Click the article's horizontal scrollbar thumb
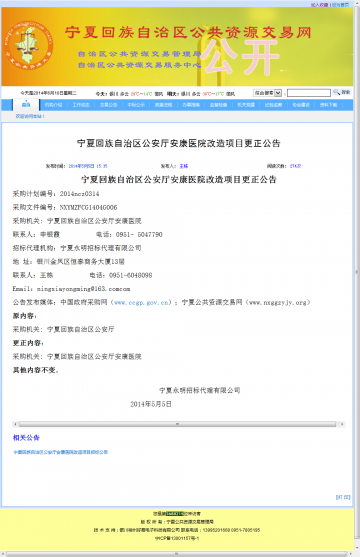Image resolution: width=360 pixels, height=557 pixels. (x=177, y=424)
